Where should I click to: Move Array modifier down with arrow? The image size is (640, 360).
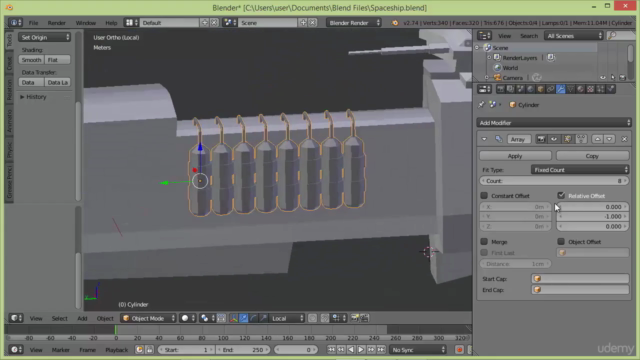point(609,139)
